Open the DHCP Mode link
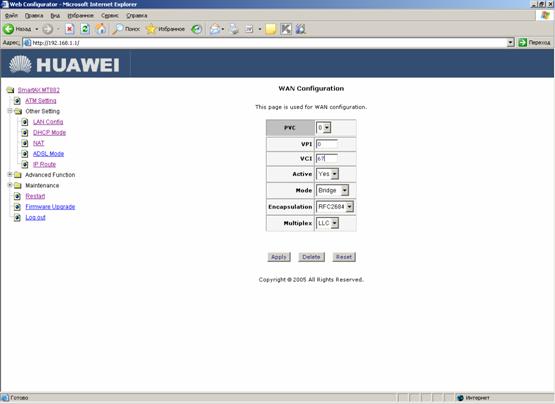 click(49, 132)
